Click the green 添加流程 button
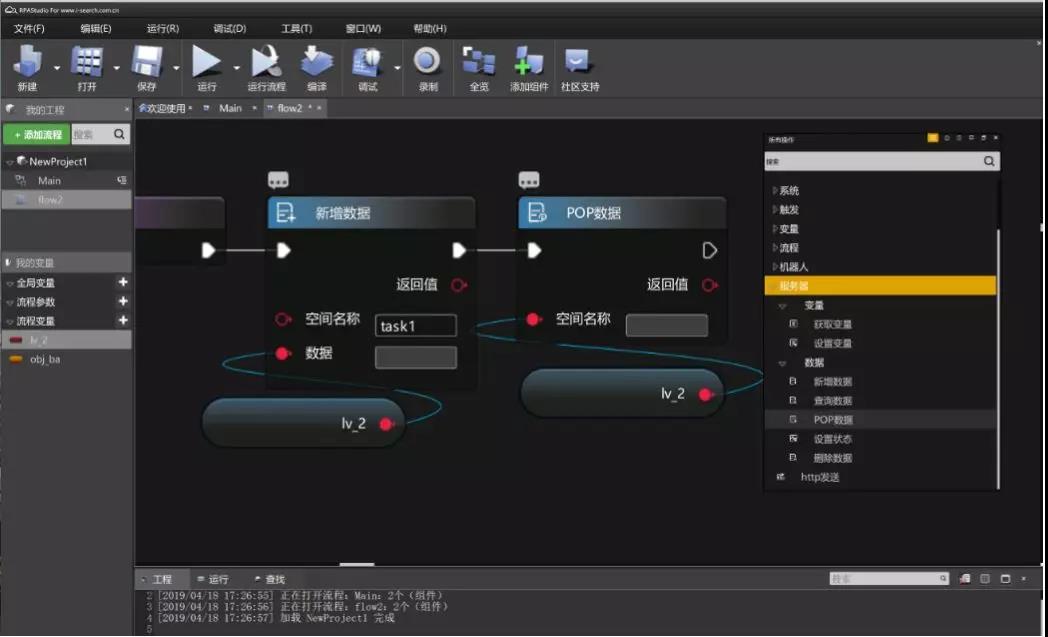 [x=37, y=134]
